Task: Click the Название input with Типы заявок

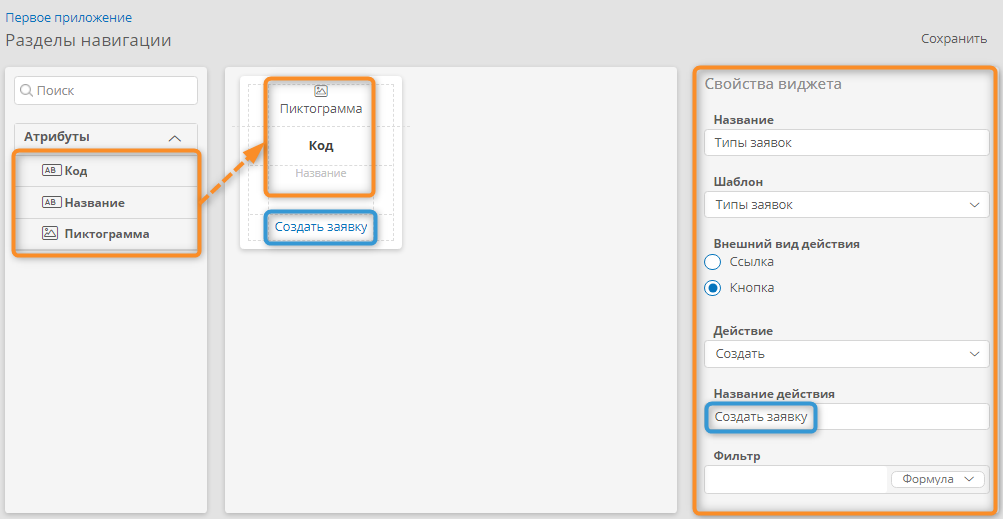Action: coord(846,143)
